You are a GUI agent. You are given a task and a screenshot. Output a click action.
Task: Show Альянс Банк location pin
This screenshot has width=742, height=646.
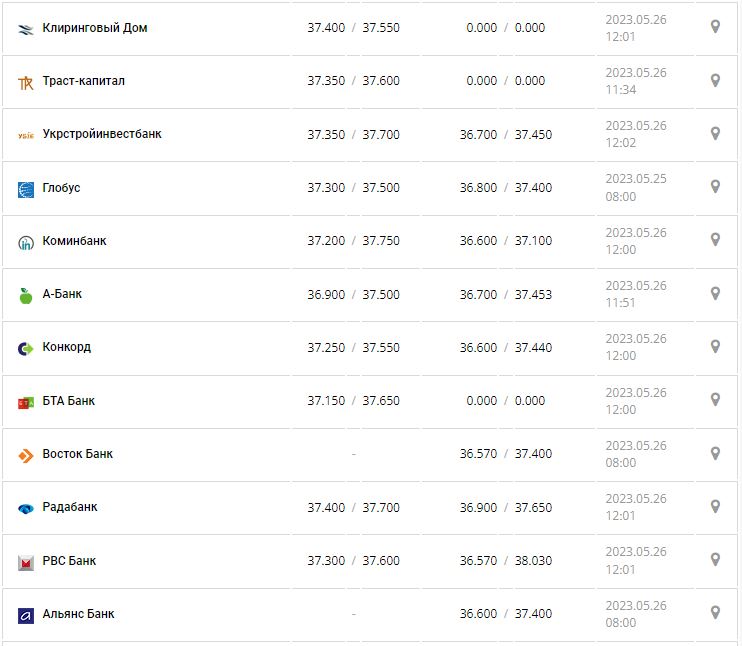pos(715,612)
